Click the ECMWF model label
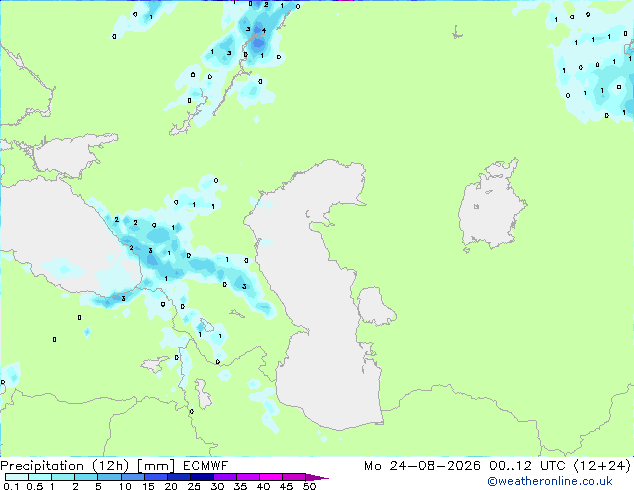The width and height of the screenshot is (634, 490). point(205,466)
